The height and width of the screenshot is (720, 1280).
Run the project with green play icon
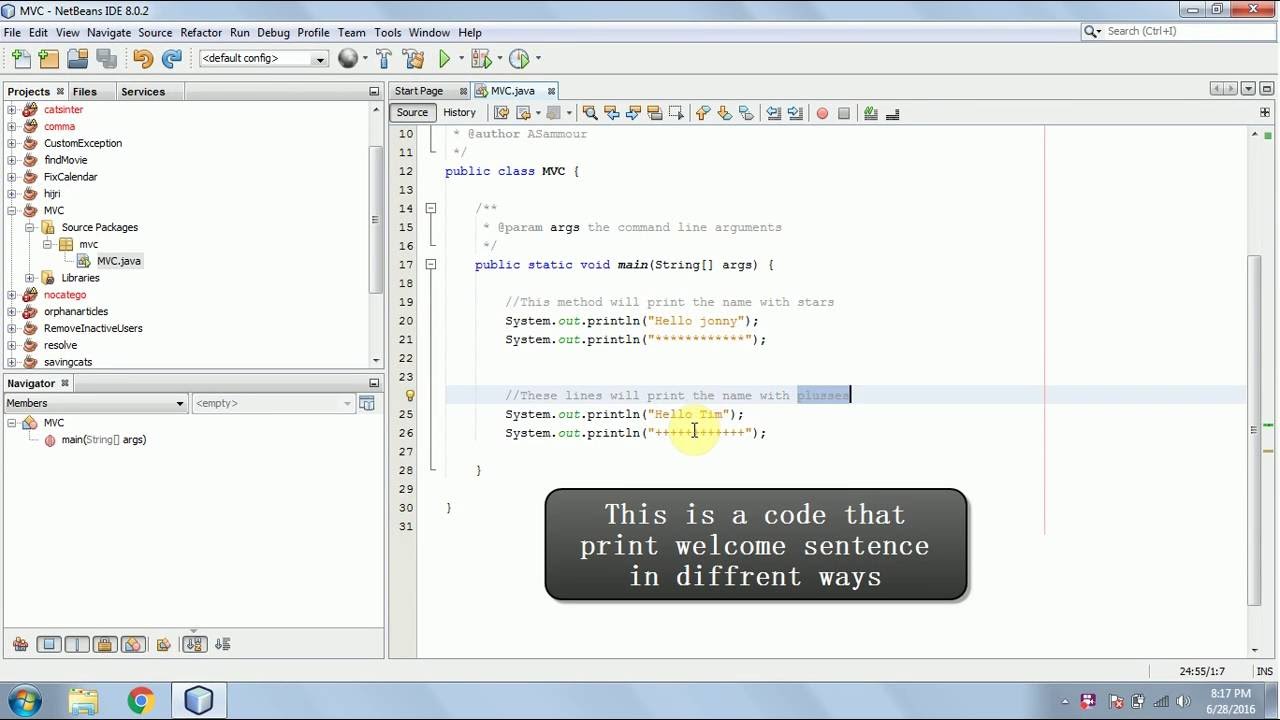pyautogui.click(x=445, y=59)
